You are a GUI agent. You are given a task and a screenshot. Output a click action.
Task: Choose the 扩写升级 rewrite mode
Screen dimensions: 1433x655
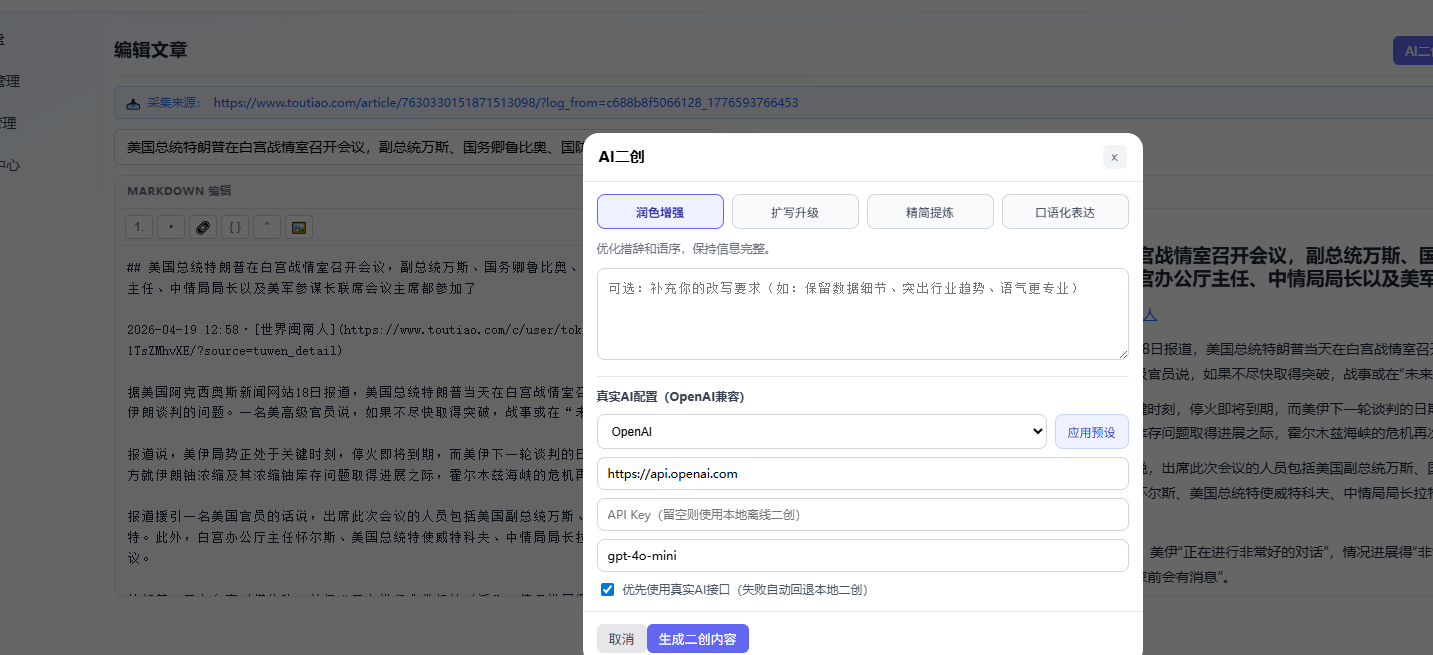pyautogui.click(x=795, y=212)
